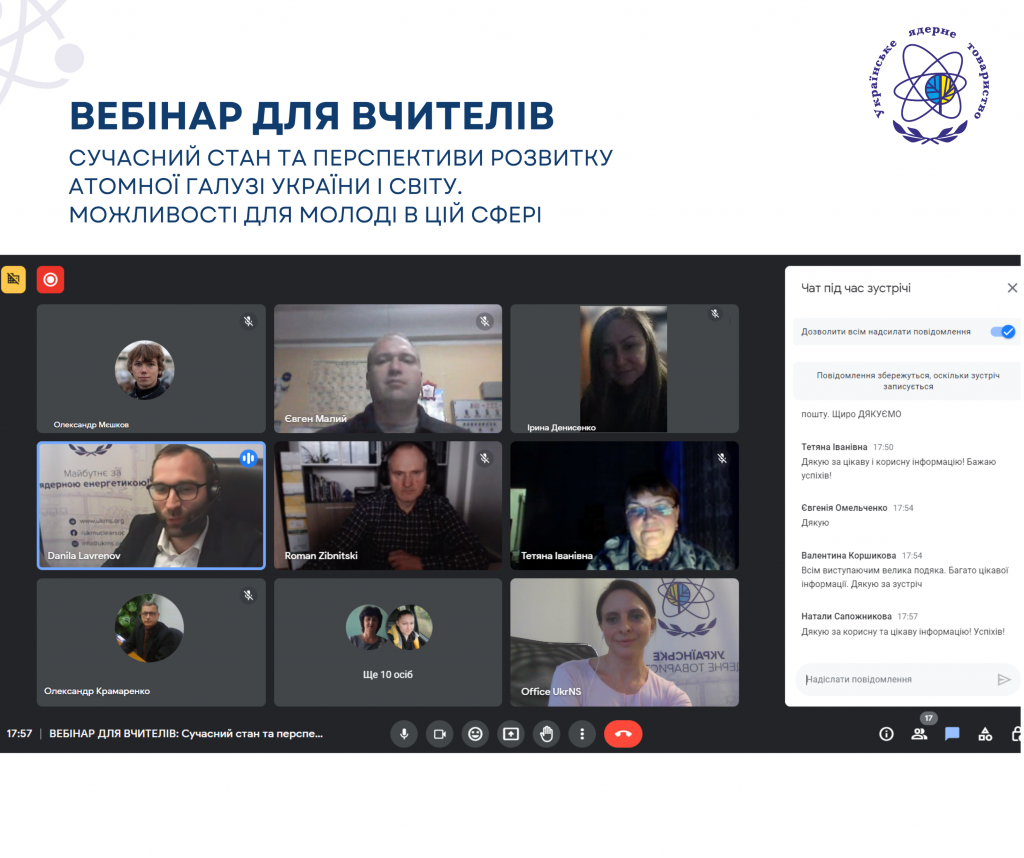This screenshot has height=858, width=1024.
Task: Show the participants list with 17 badge
Action: 919,734
